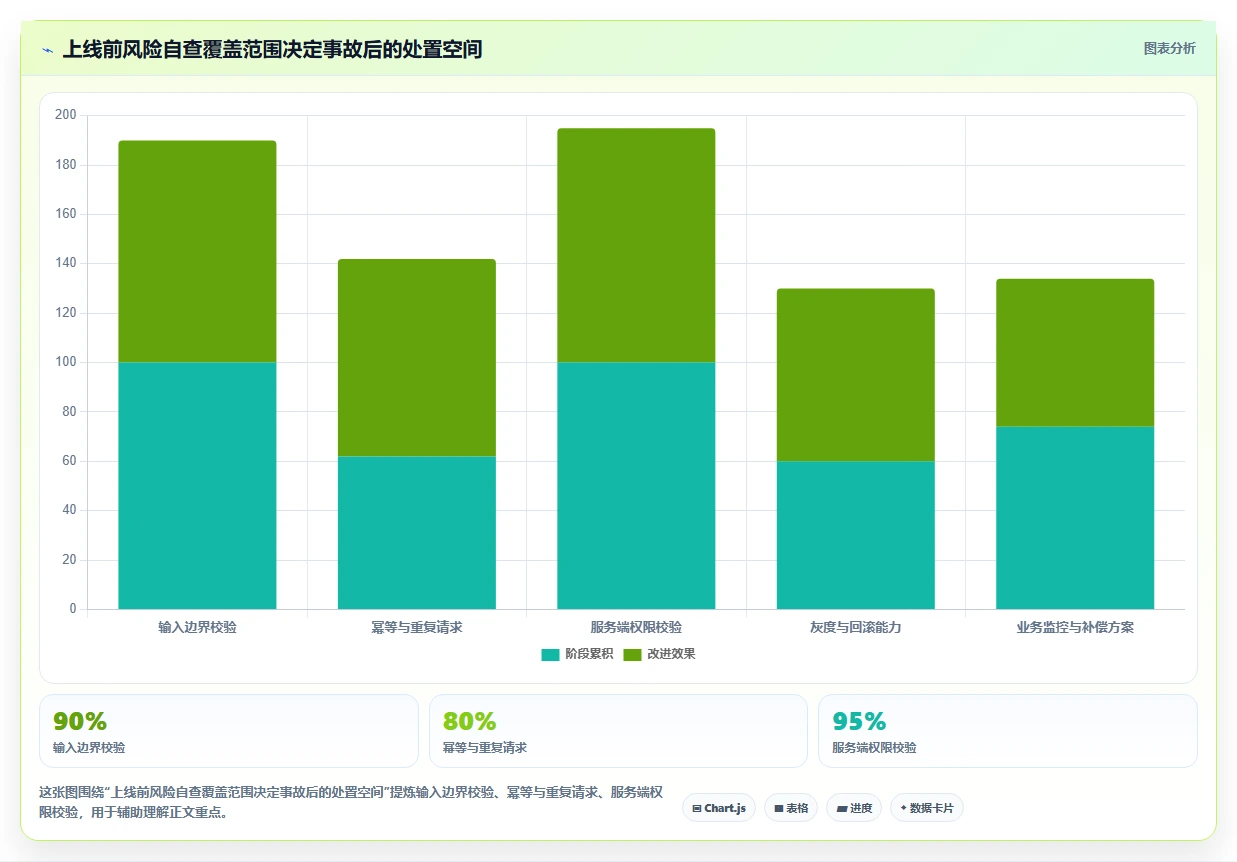Click the icon inside the 进度 chip

(x=841, y=808)
